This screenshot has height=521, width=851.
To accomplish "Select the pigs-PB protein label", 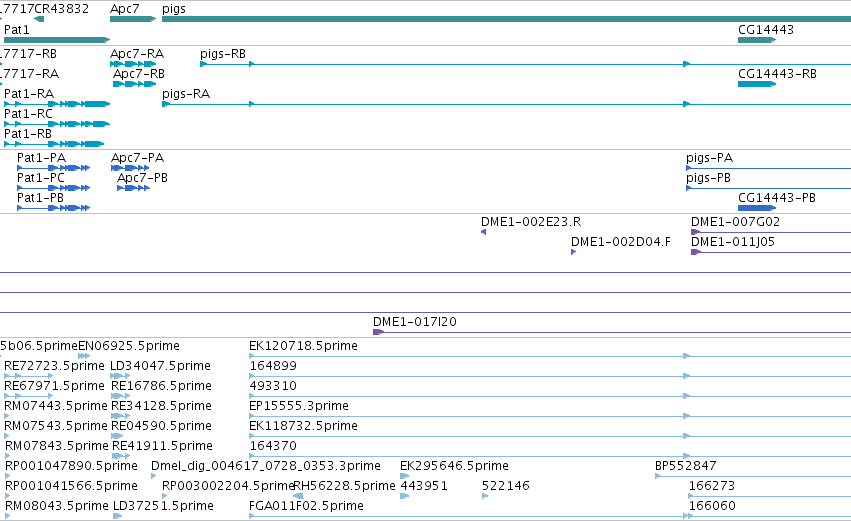I will tap(708, 179).
